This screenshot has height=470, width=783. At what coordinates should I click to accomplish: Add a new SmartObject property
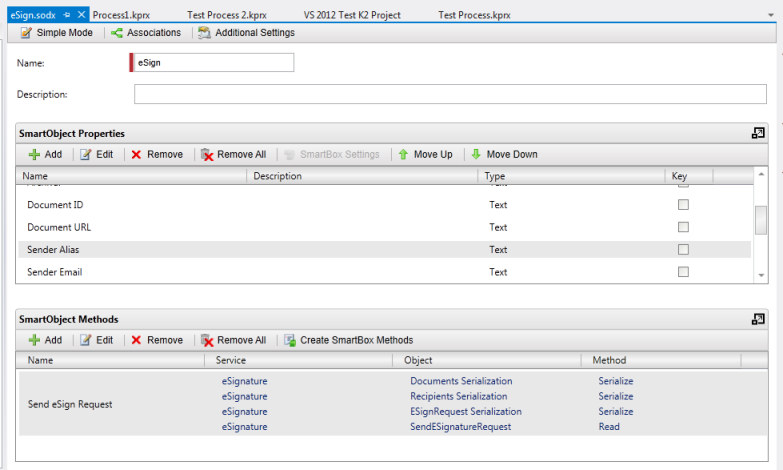click(x=44, y=155)
